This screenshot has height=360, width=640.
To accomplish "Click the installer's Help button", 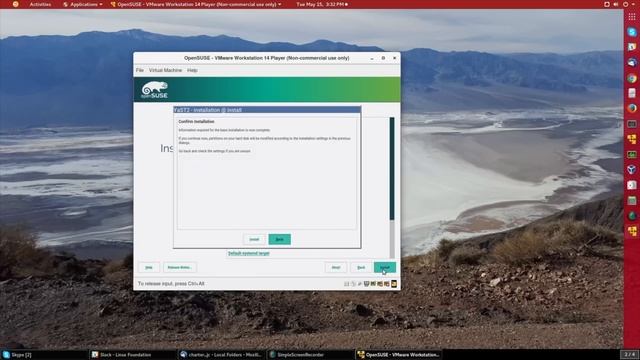I will 149,267.
